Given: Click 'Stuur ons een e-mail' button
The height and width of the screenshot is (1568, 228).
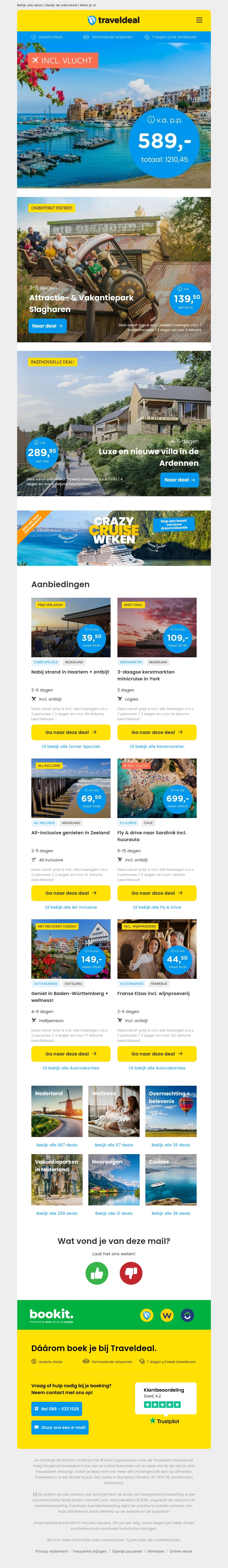Looking at the screenshot, I should click(x=60, y=1427).
